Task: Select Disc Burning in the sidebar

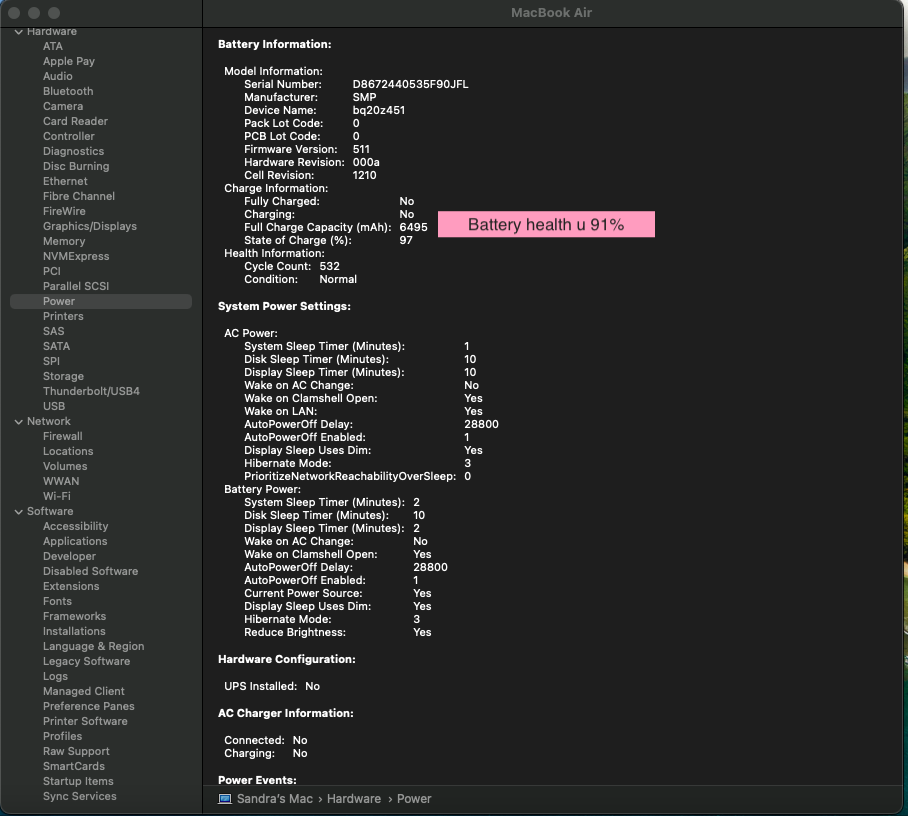Action: click(76, 167)
